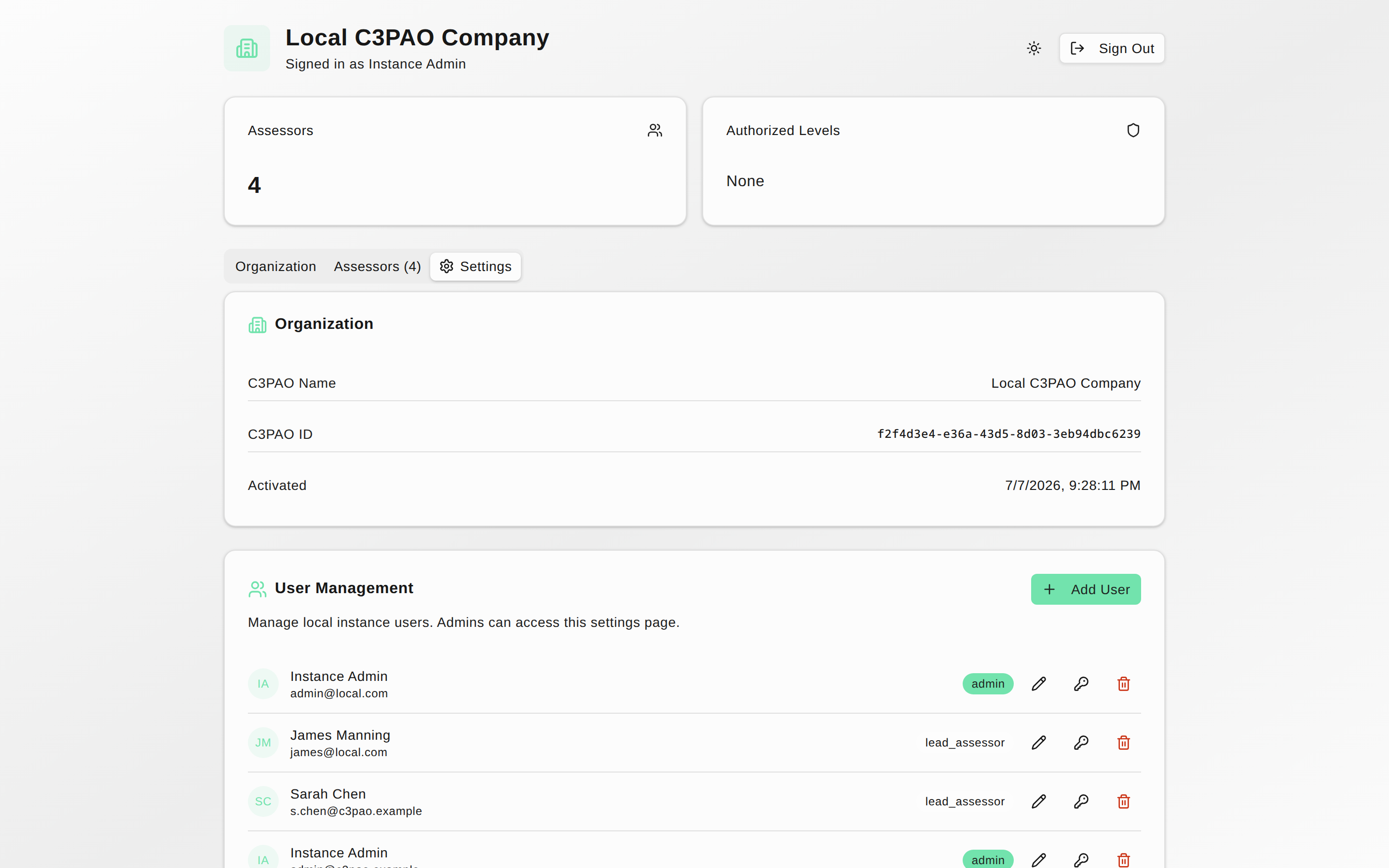1389x868 pixels.
Task: Click the SC avatar for Sarah Chen
Action: point(263,801)
